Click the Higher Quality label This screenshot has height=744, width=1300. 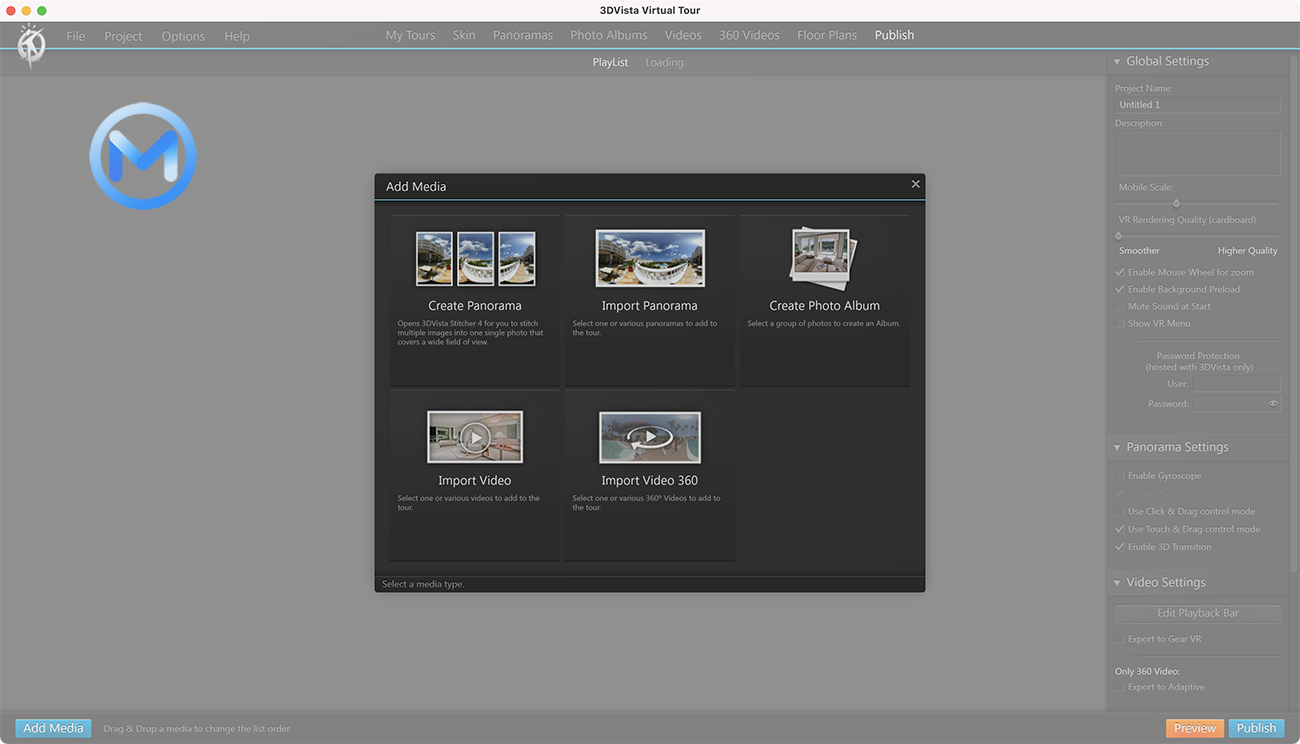click(1247, 251)
